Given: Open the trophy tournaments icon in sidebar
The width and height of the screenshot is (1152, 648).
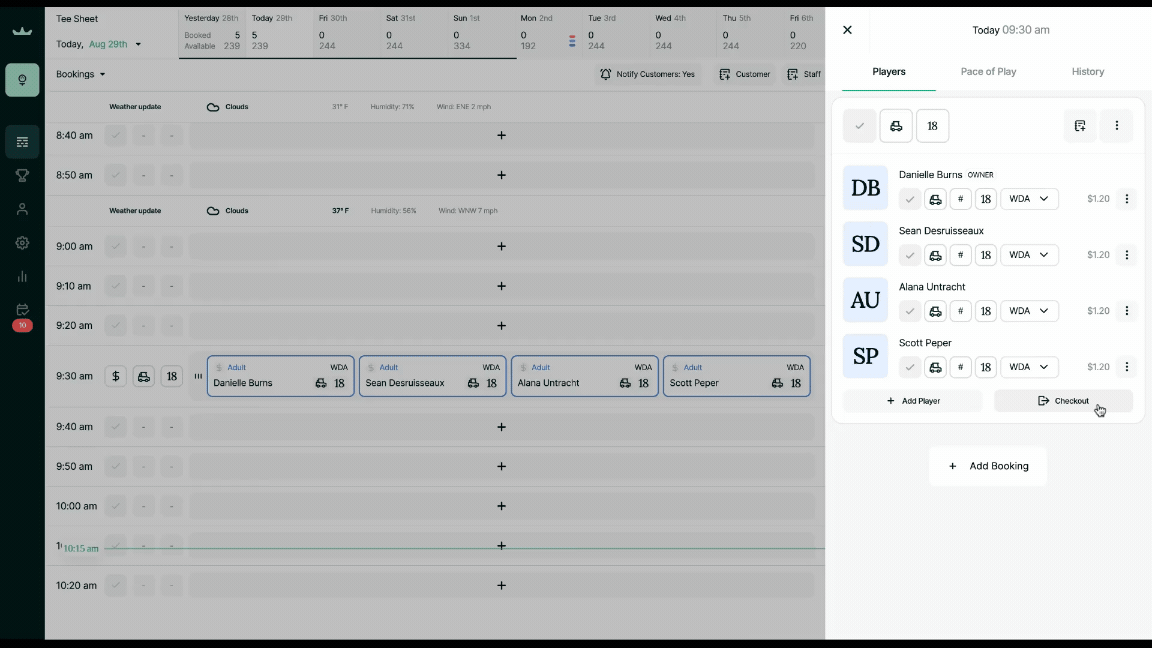Looking at the screenshot, I should click(x=22, y=176).
